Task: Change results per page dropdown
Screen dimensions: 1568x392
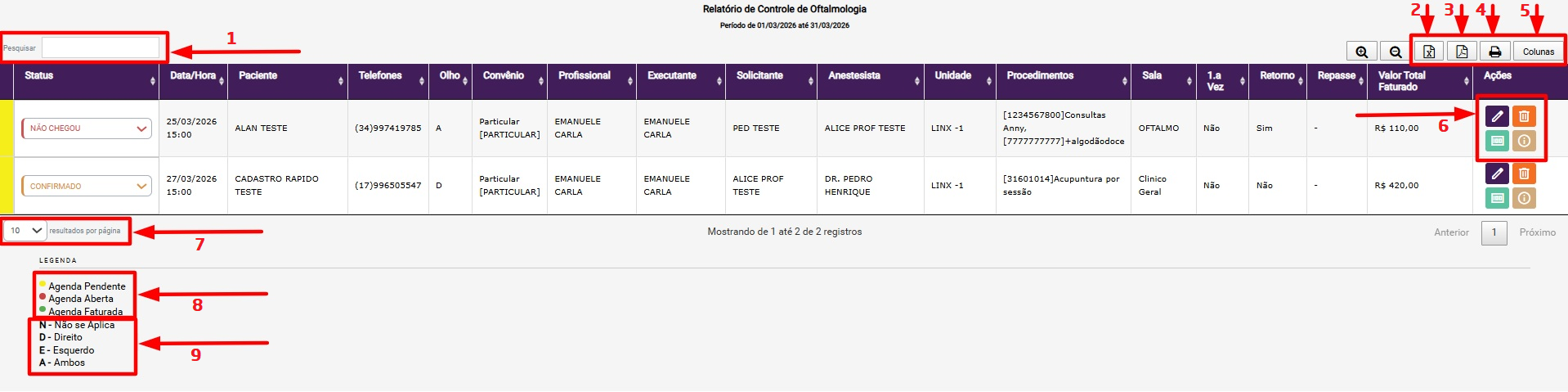Action: pyautogui.click(x=25, y=231)
